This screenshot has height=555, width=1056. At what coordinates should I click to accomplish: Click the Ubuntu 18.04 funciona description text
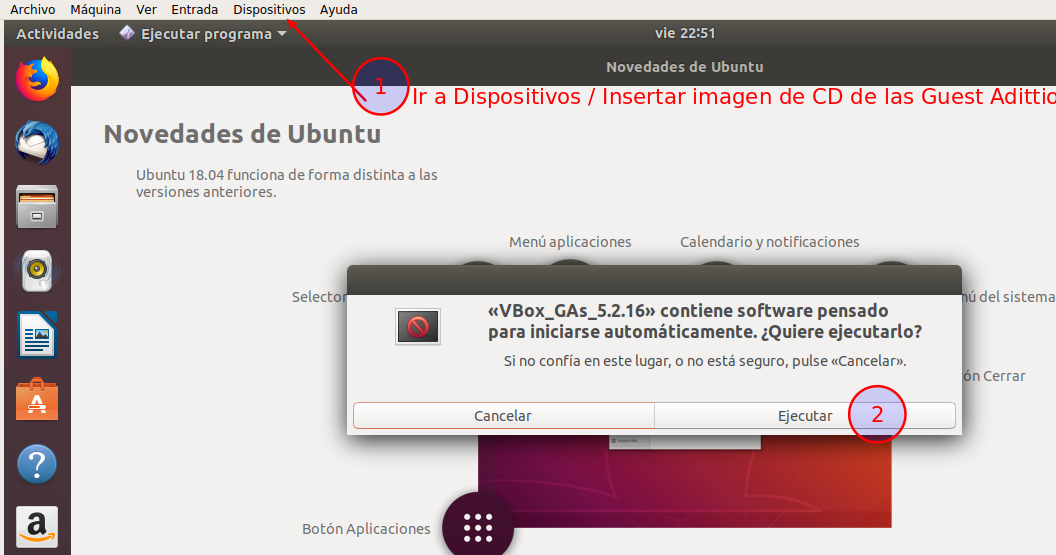287,183
